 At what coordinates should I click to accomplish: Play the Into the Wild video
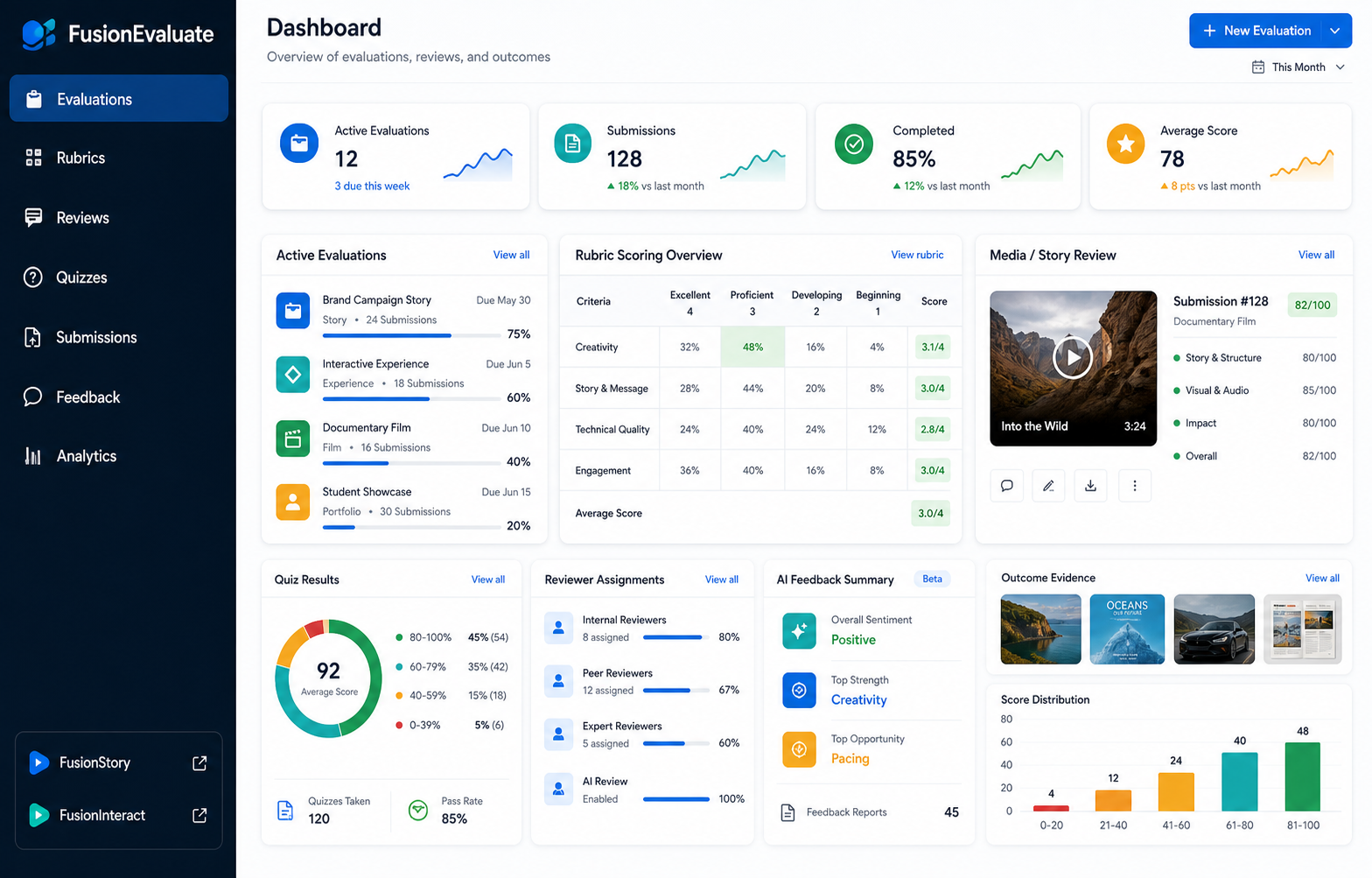coord(1073,357)
